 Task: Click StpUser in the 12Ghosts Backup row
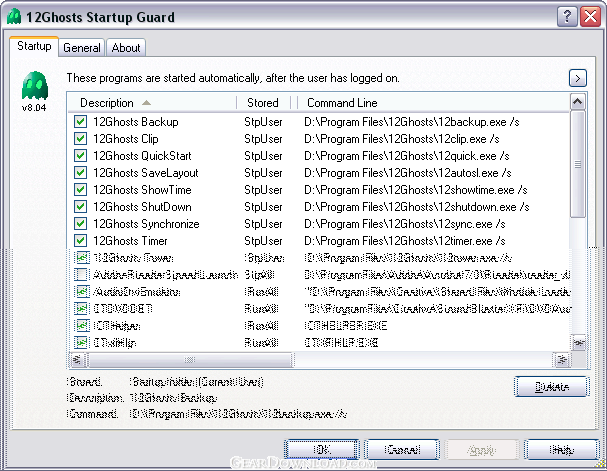coord(263,122)
